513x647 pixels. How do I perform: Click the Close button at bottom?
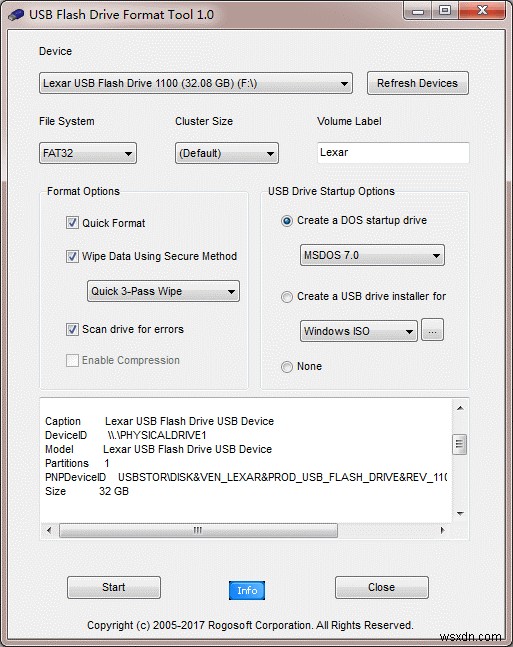click(x=382, y=588)
